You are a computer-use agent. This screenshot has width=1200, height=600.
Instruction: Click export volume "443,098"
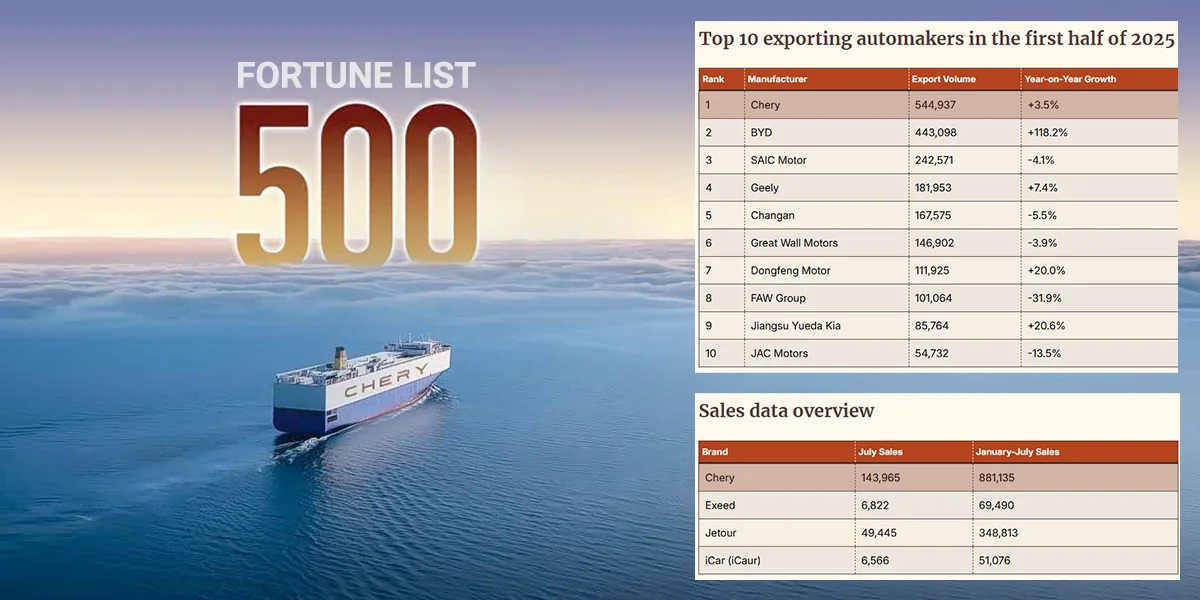point(935,132)
